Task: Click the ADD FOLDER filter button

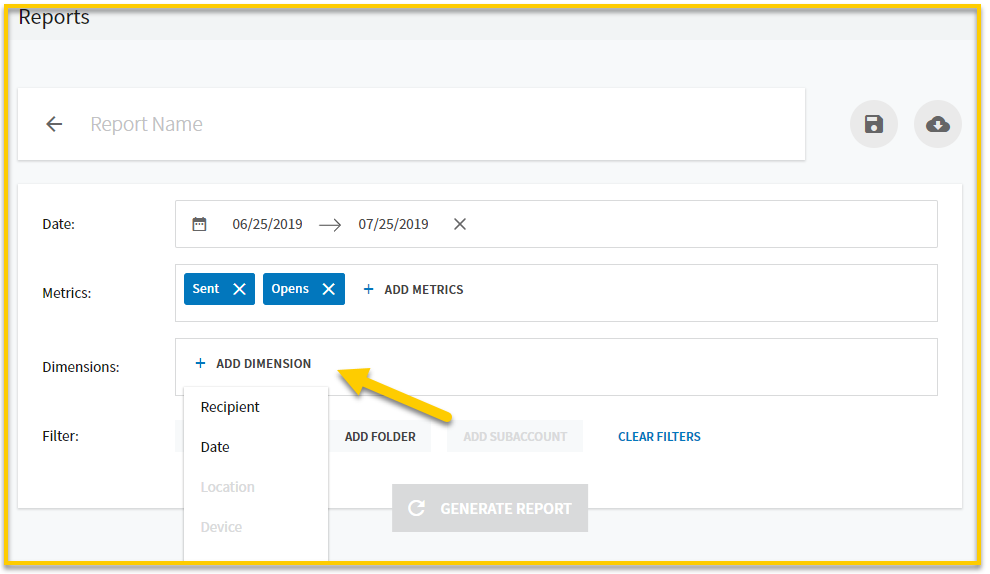Action: (x=380, y=436)
